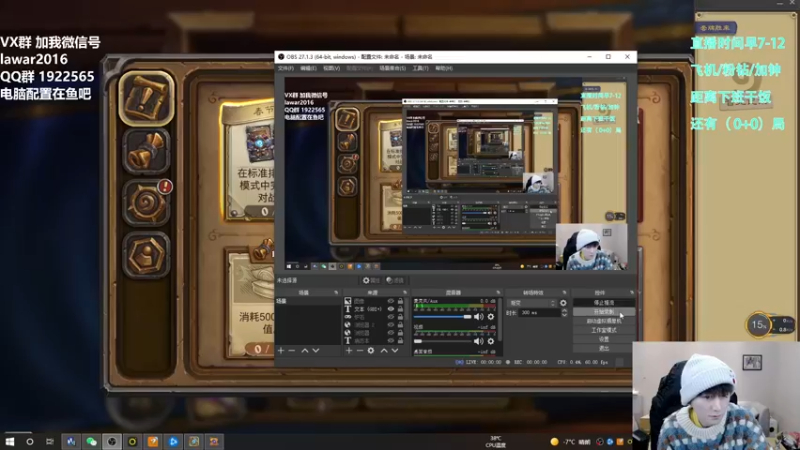
Task: Mute the 麦克风/Aux speaker icon
Action: pyautogui.click(x=479, y=317)
